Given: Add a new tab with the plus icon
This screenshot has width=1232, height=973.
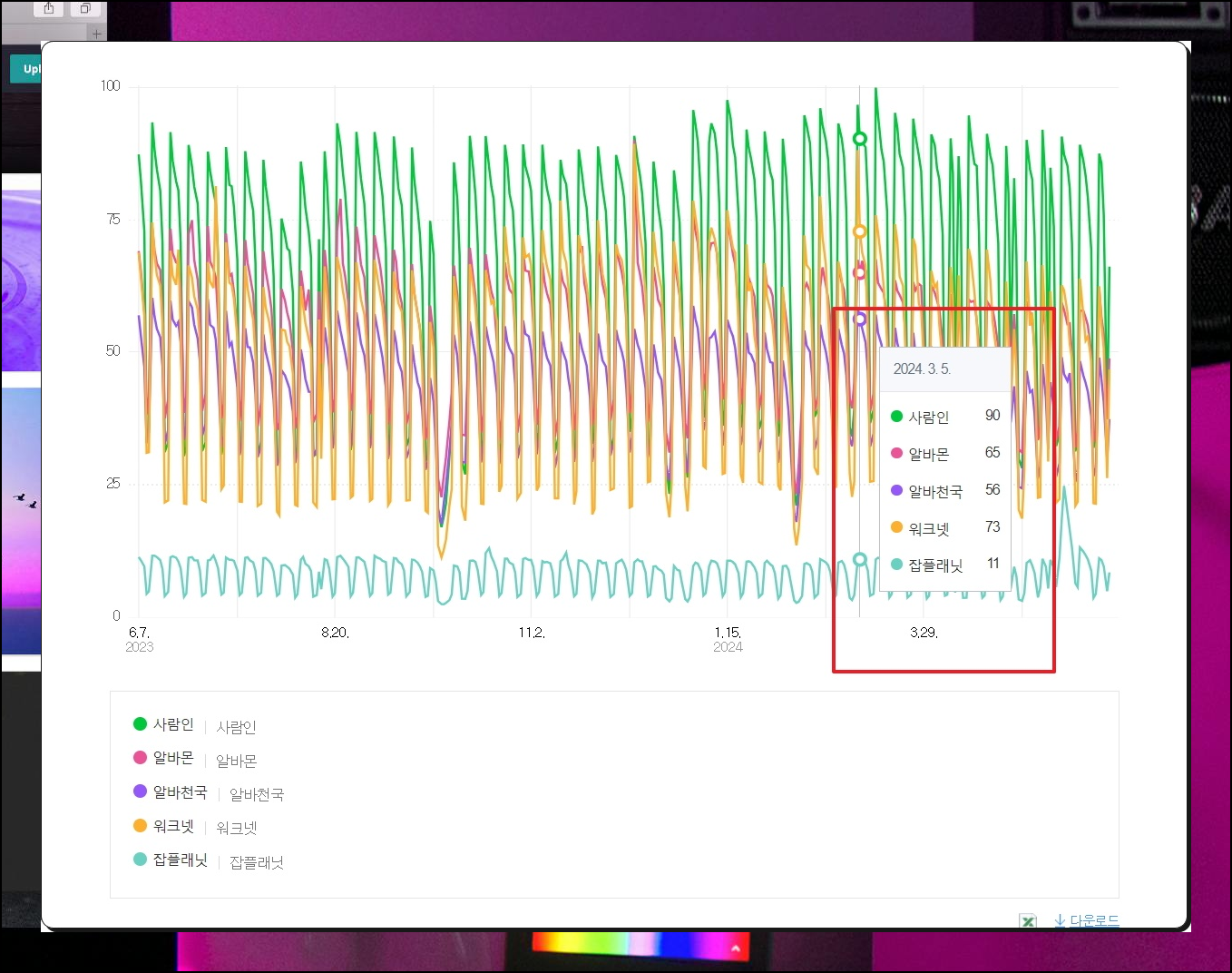Looking at the screenshot, I should pyautogui.click(x=96, y=34).
